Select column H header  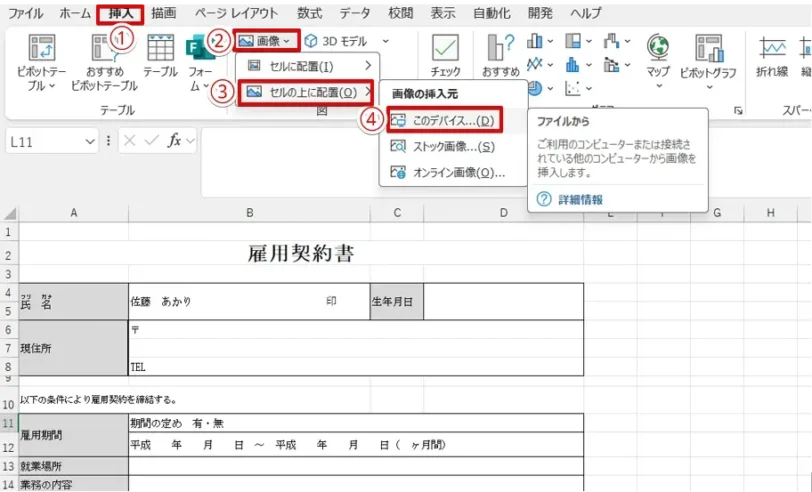[x=771, y=213]
